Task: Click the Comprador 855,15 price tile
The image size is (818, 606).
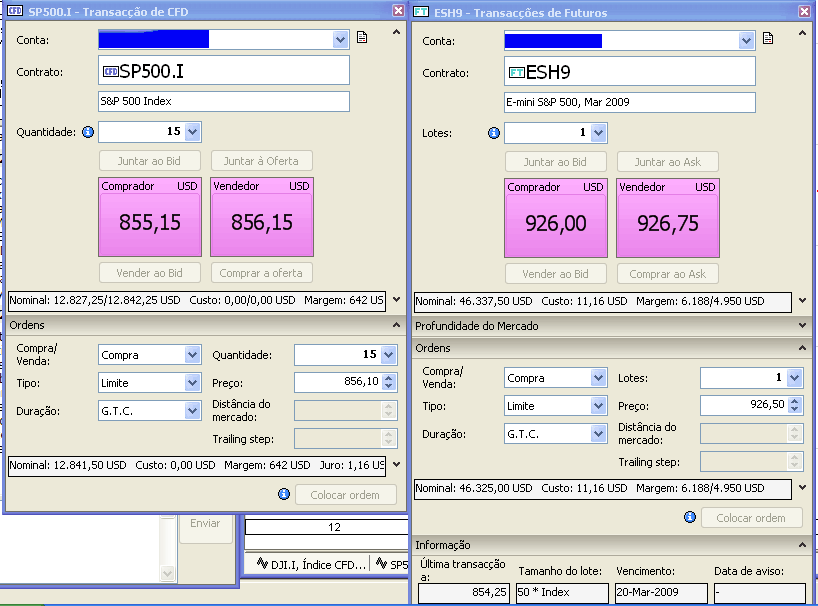Action: click(150, 217)
